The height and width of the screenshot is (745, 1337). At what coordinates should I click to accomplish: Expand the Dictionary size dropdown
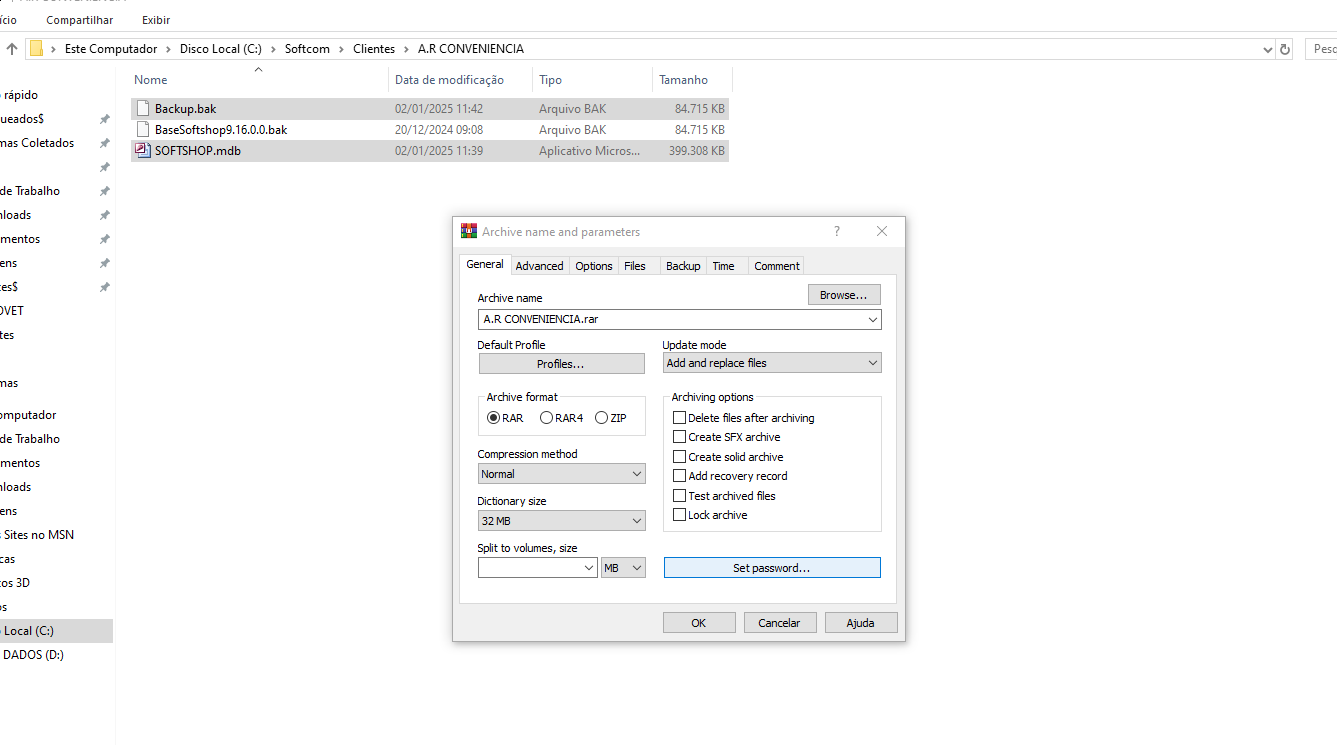coord(561,521)
